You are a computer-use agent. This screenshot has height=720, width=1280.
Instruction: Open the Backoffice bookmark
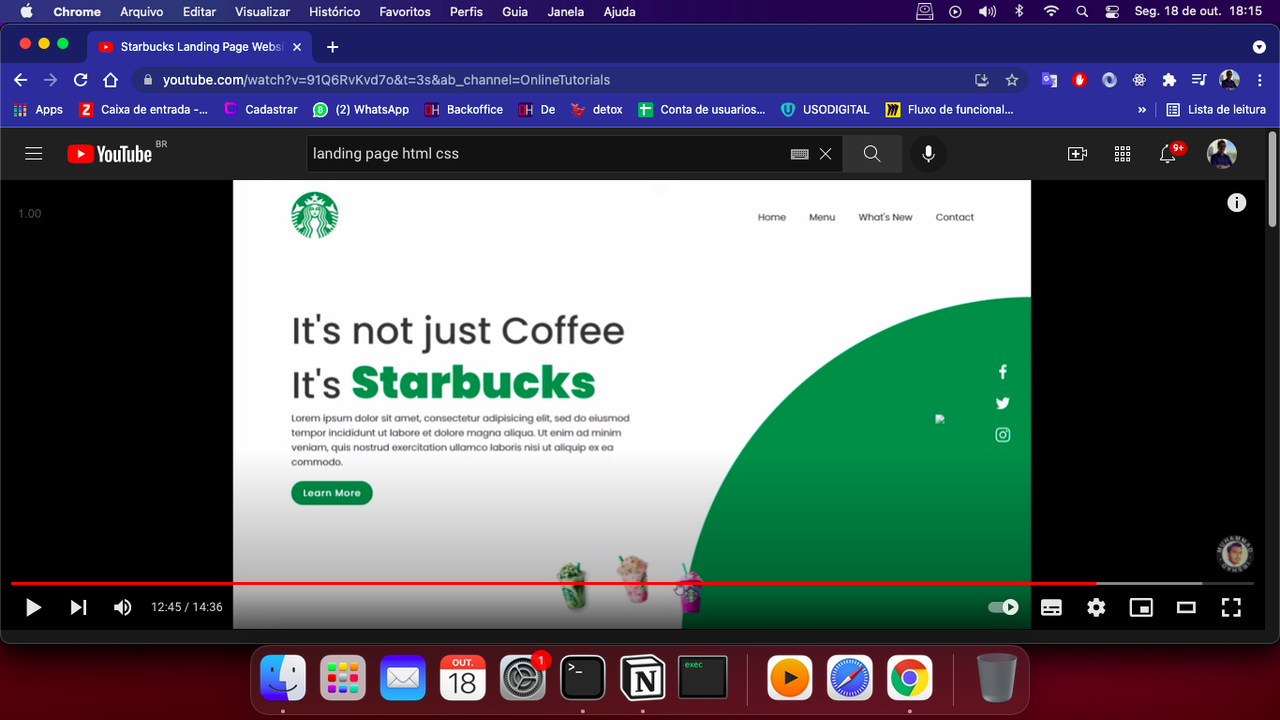(464, 110)
